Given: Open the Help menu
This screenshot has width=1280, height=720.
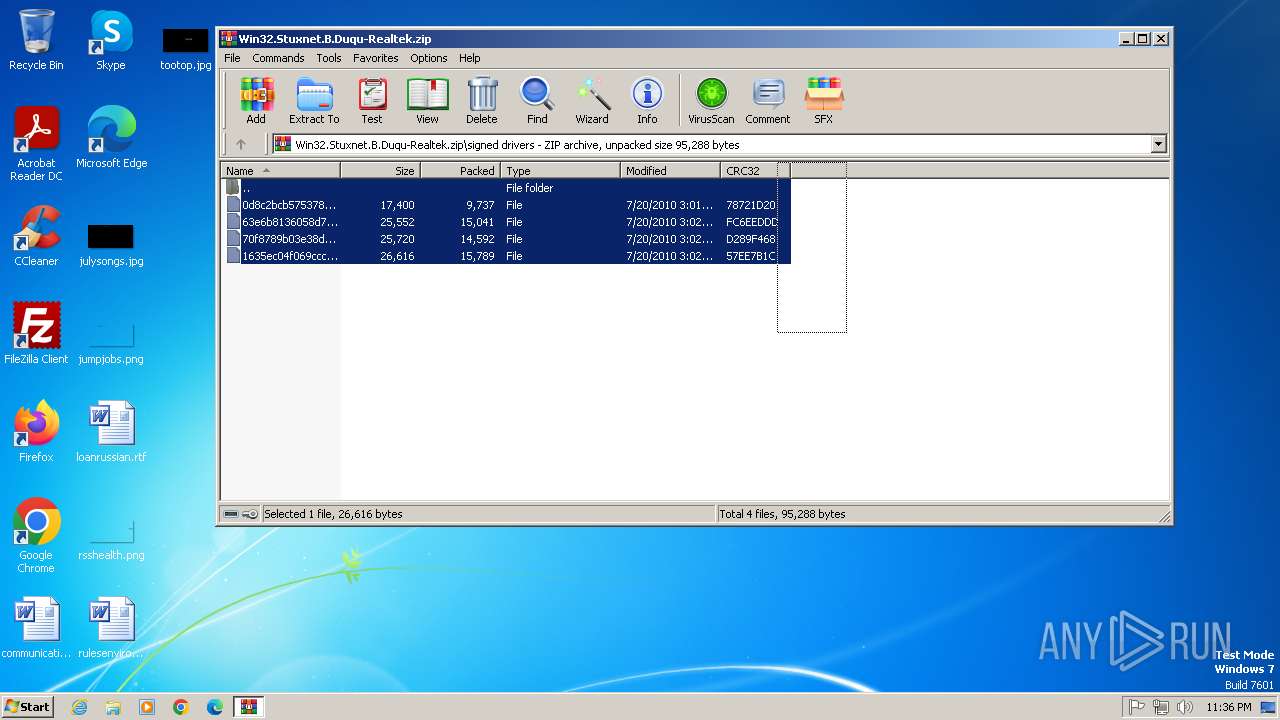Looking at the screenshot, I should coord(469,58).
